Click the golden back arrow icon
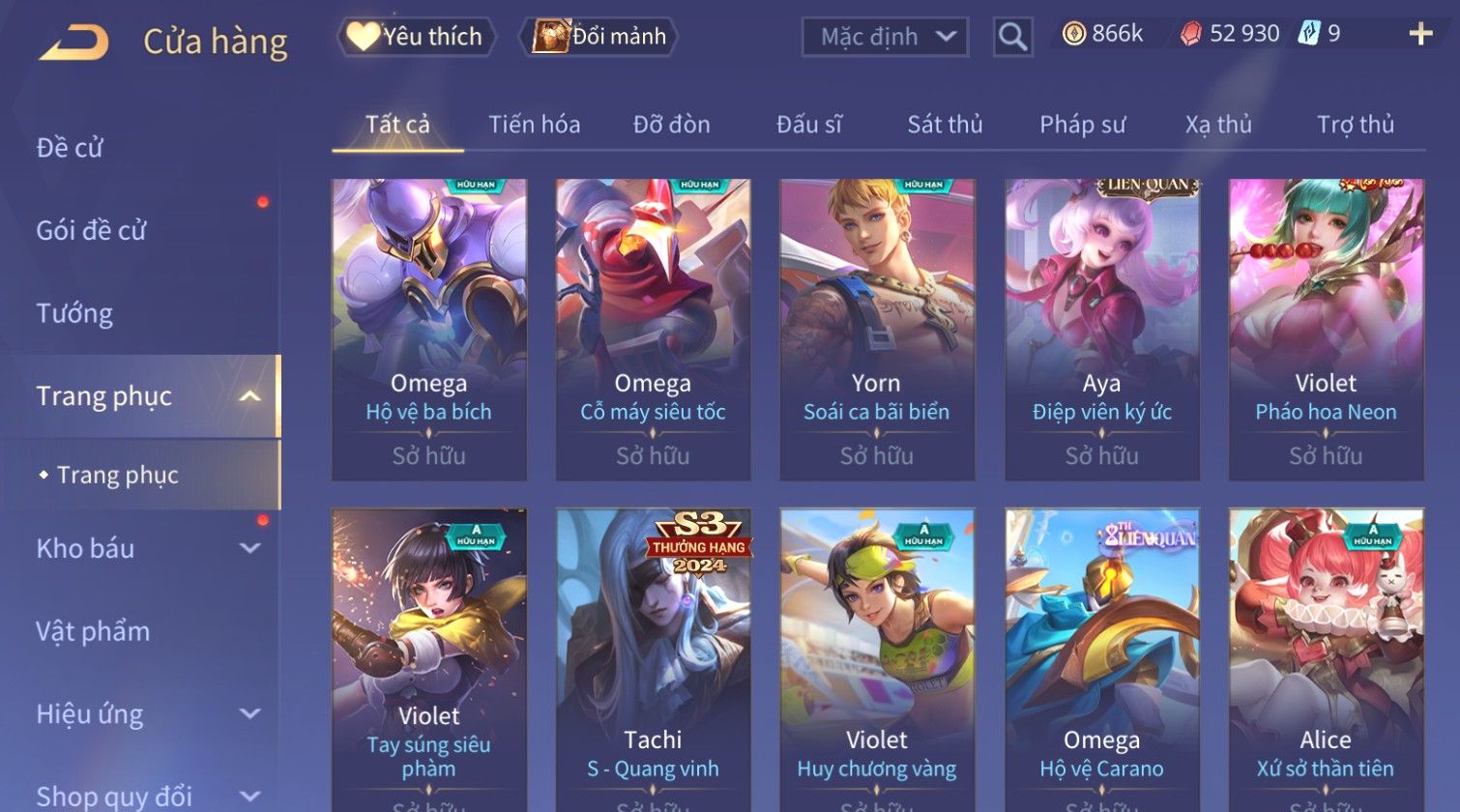This screenshot has height=812, width=1460. tap(73, 43)
